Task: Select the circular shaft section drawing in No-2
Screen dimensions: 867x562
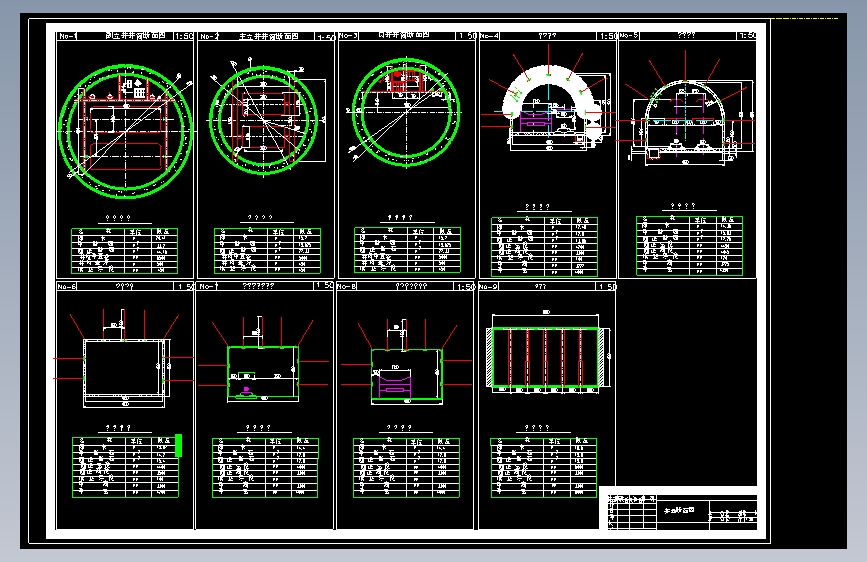Action: coord(264,119)
